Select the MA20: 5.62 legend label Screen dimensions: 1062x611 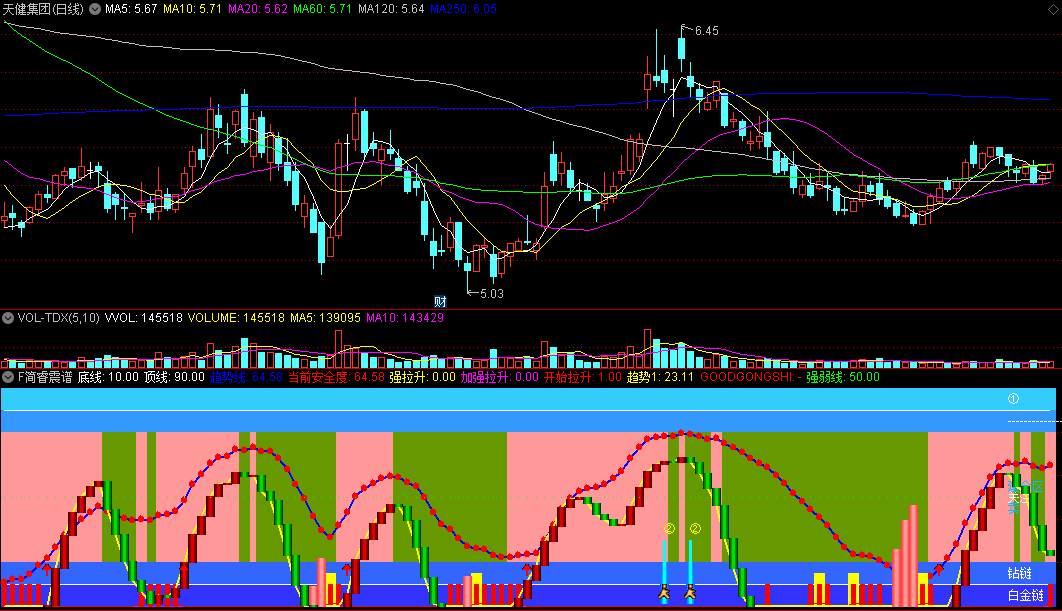click(x=257, y=9)
